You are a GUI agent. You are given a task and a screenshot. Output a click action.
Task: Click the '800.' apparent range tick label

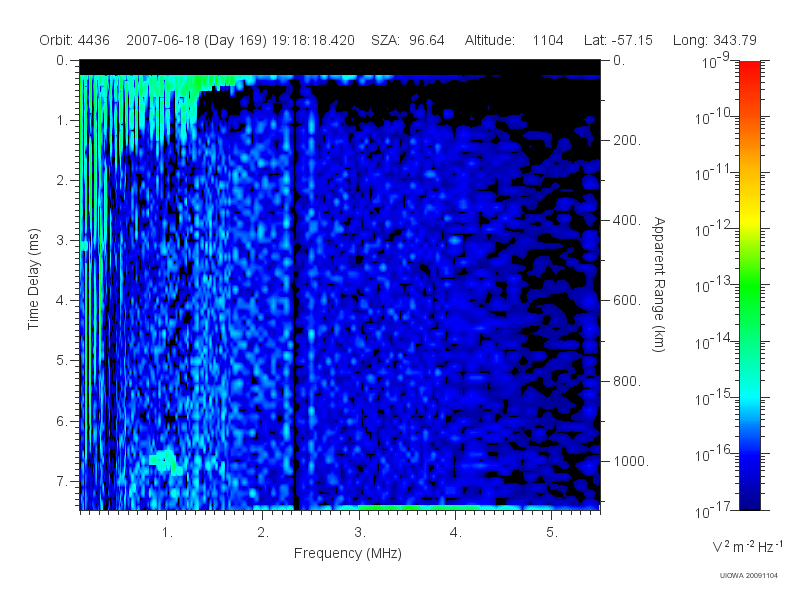pyautogui.click(x=627, y=381)
